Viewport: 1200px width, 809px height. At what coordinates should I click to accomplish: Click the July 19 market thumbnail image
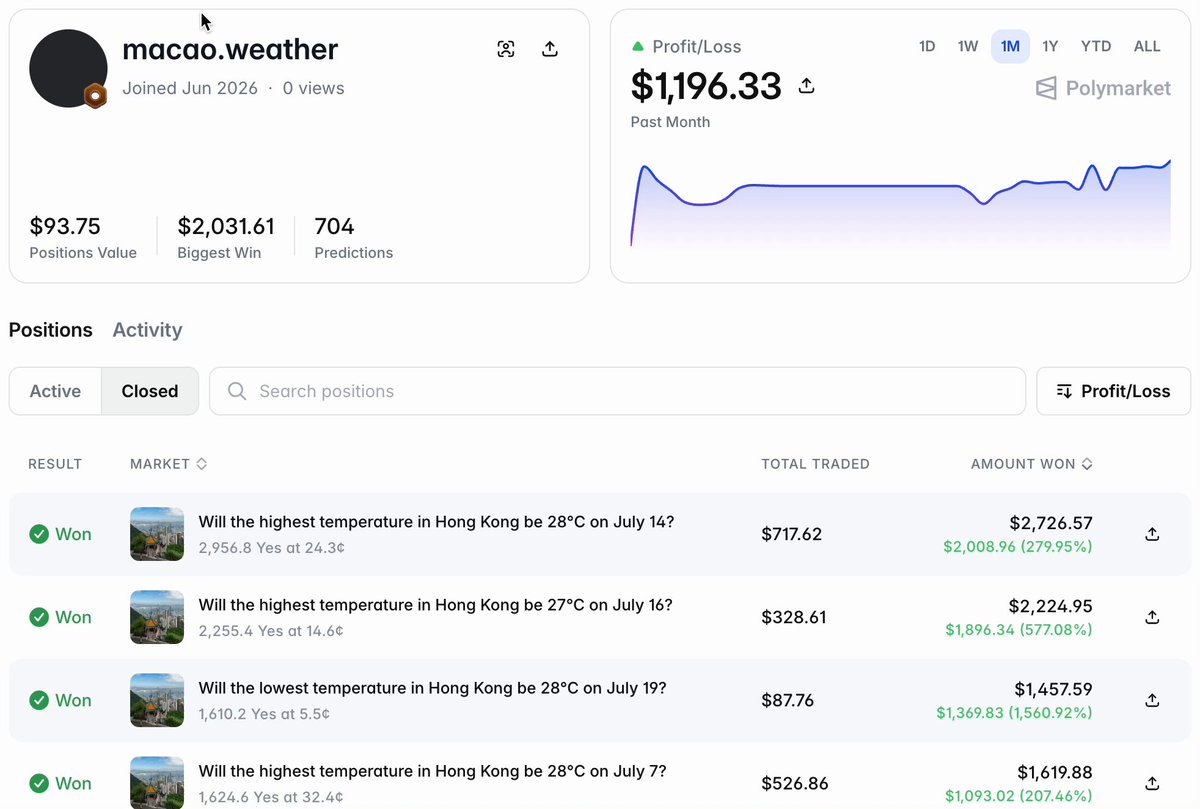[157, 700]
